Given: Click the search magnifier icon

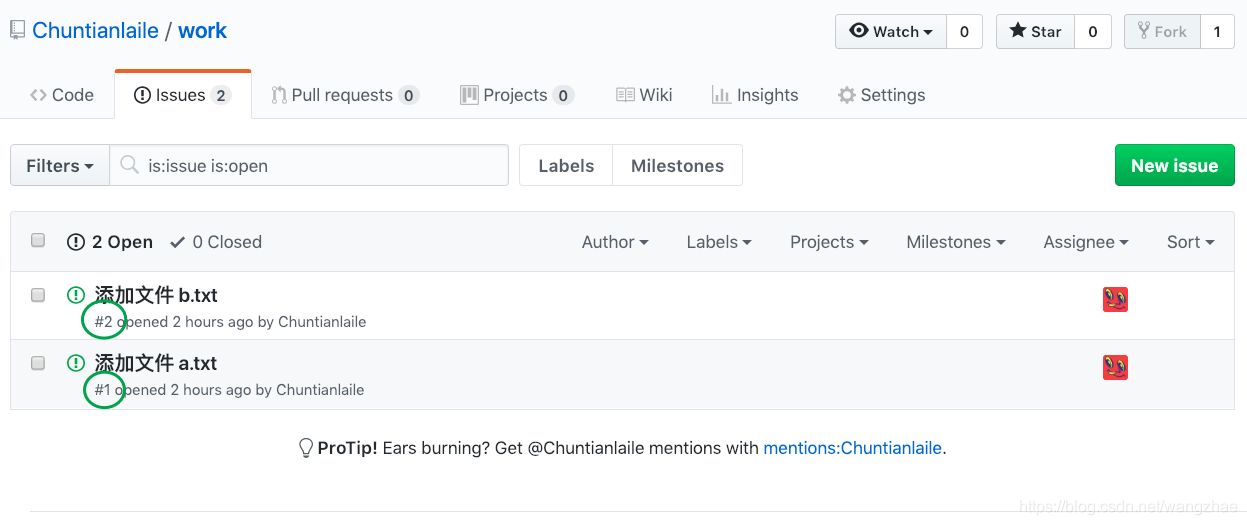Looking at the screenshot, I should click(129, 165).
